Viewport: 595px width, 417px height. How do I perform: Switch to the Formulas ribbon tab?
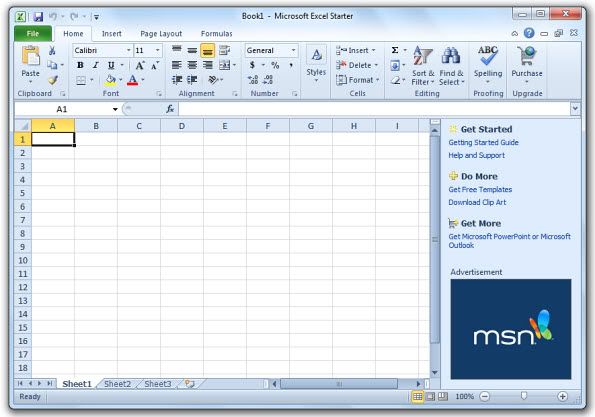coord(216,34)
